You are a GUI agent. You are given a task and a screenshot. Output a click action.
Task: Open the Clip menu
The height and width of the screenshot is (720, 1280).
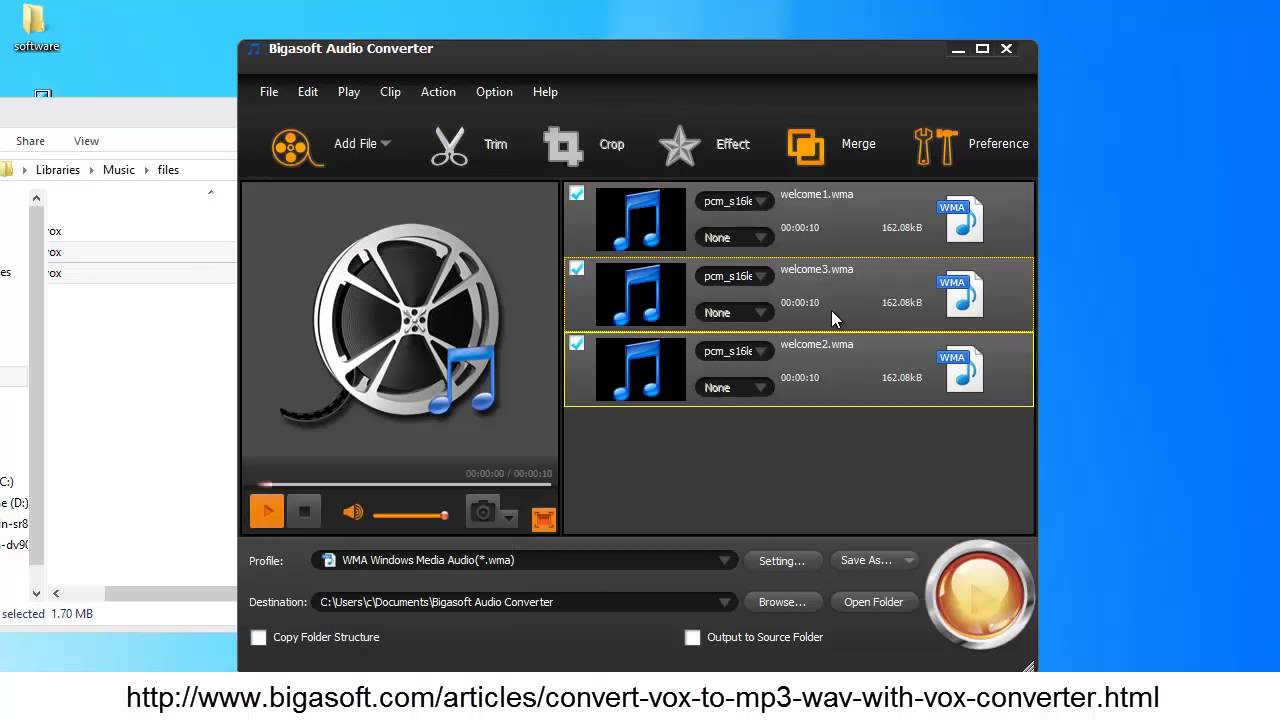[x=390, y=92]
